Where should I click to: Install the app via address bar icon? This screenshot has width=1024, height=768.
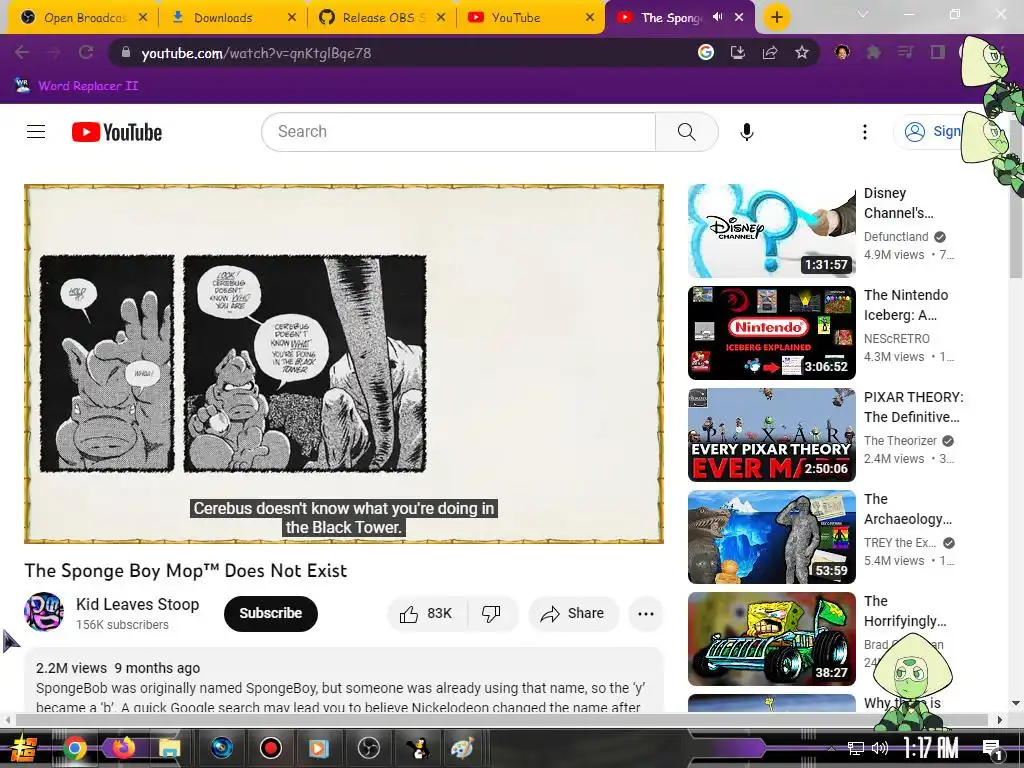tap(737, 52)
